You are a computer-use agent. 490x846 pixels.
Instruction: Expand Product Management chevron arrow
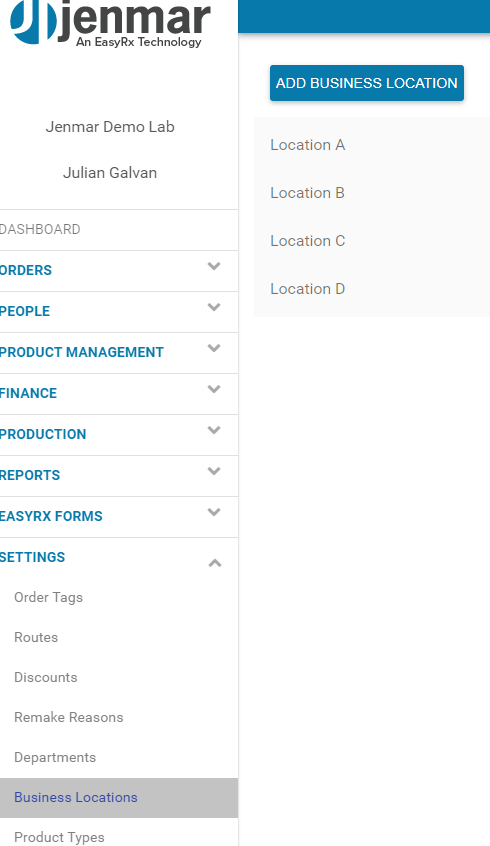[x=214, y=348]
